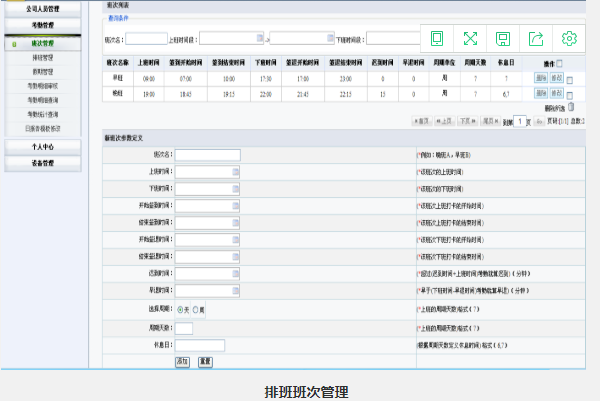
Task: Expand the 设备管理 sidebar section
Action: coord(42,162)
